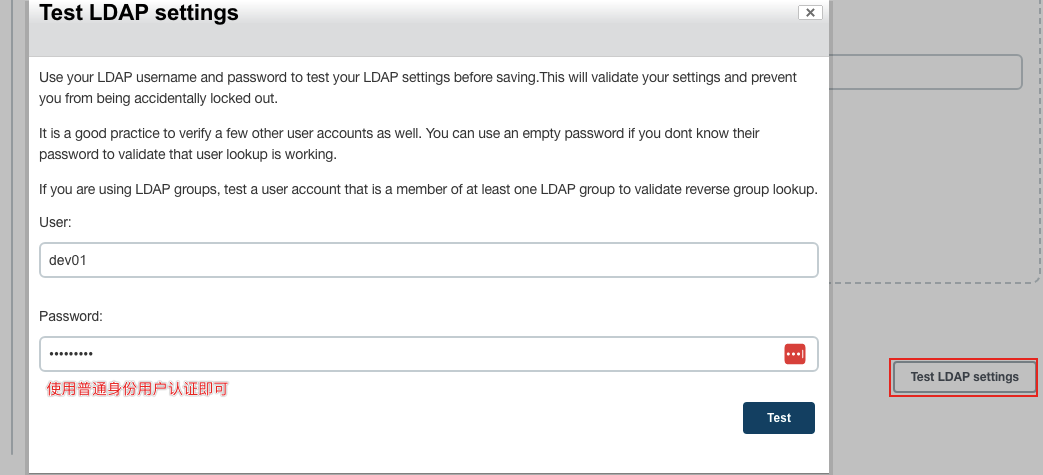Click the dimmed overlay below the background text field

(x=931, y=319)
